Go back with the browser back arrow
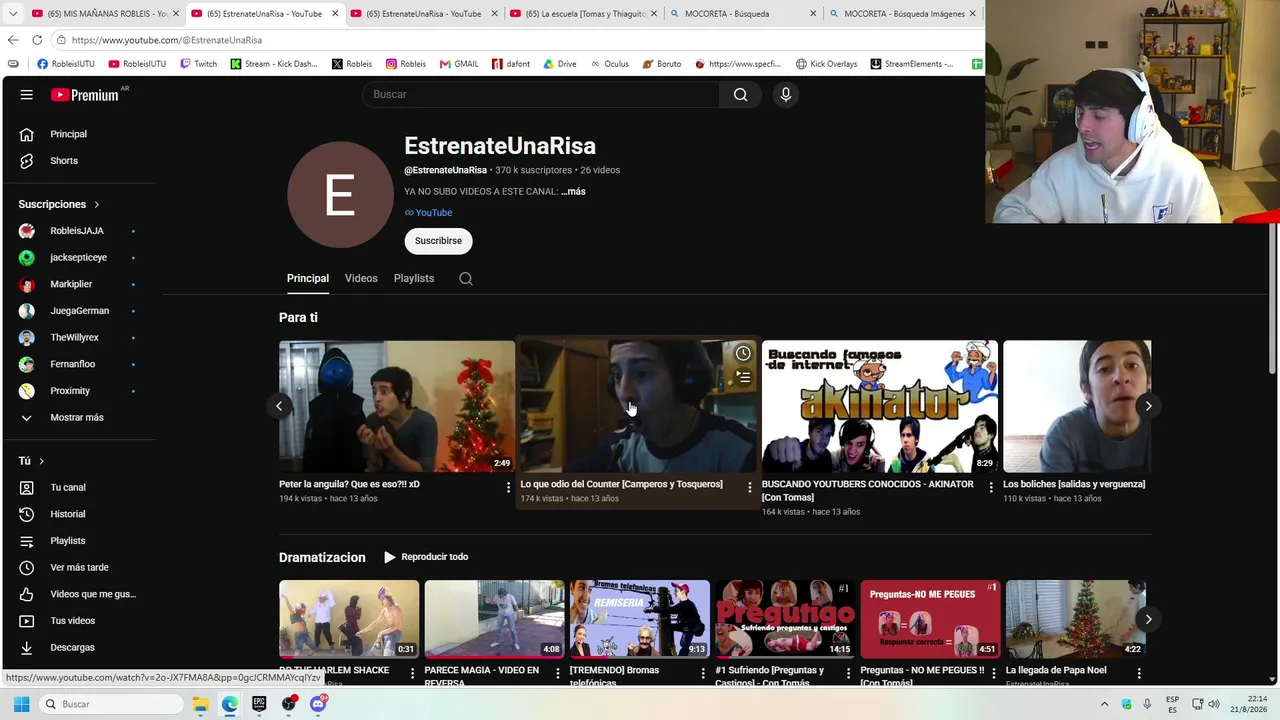Viewport: 1280px width, 720px height. coord(13,40)
